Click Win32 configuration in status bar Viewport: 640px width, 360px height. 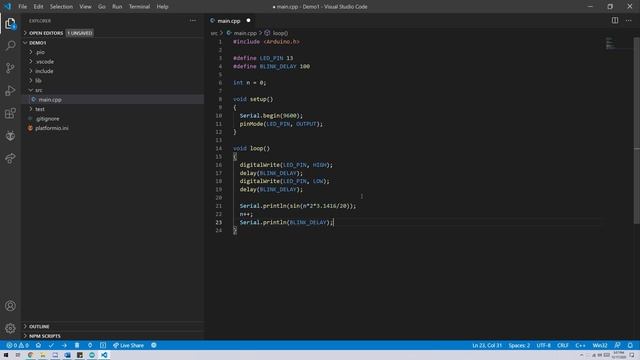tap(600, 345)
